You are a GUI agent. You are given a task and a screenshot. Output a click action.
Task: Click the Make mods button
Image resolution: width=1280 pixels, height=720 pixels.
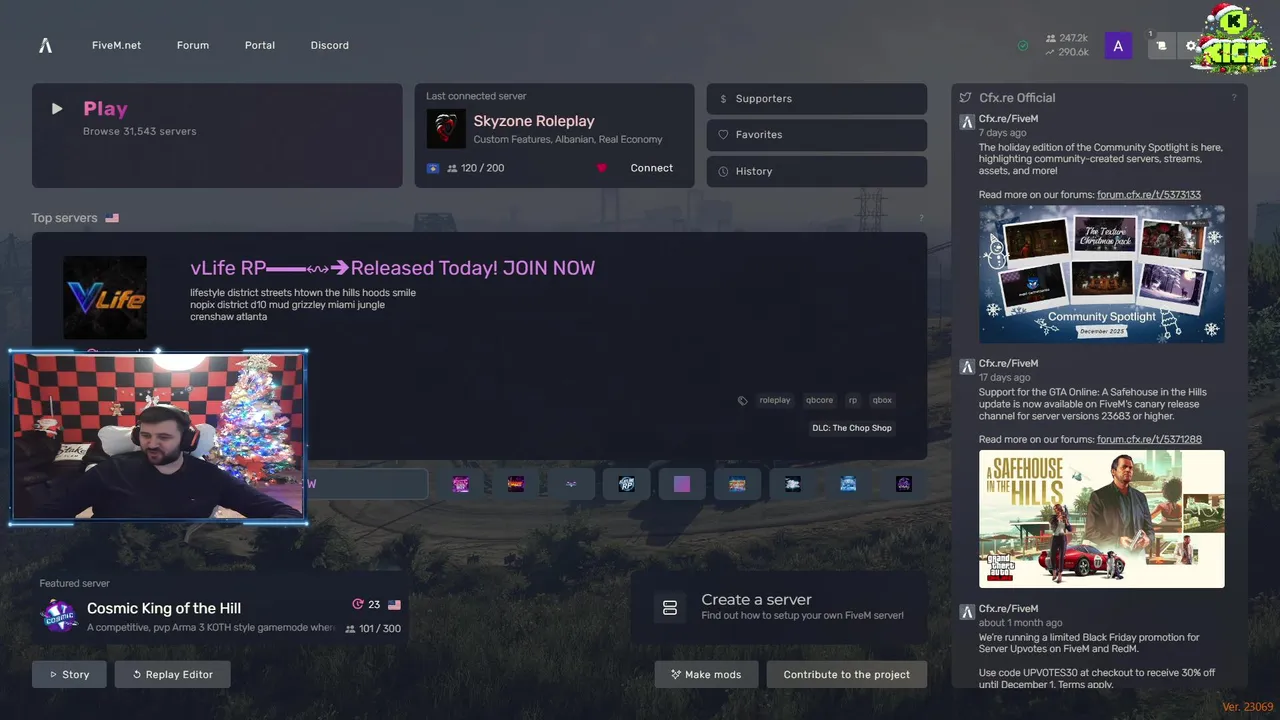(706, 674)
